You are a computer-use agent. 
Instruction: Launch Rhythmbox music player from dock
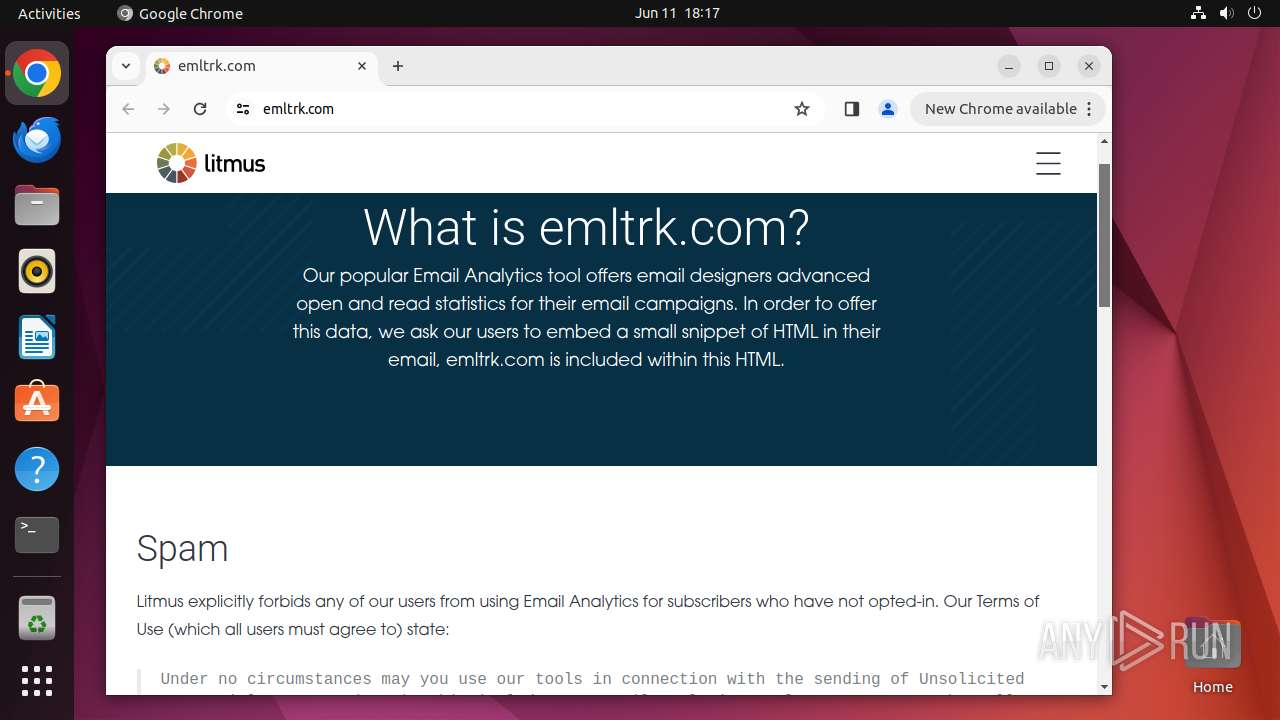tap(37, 272)
